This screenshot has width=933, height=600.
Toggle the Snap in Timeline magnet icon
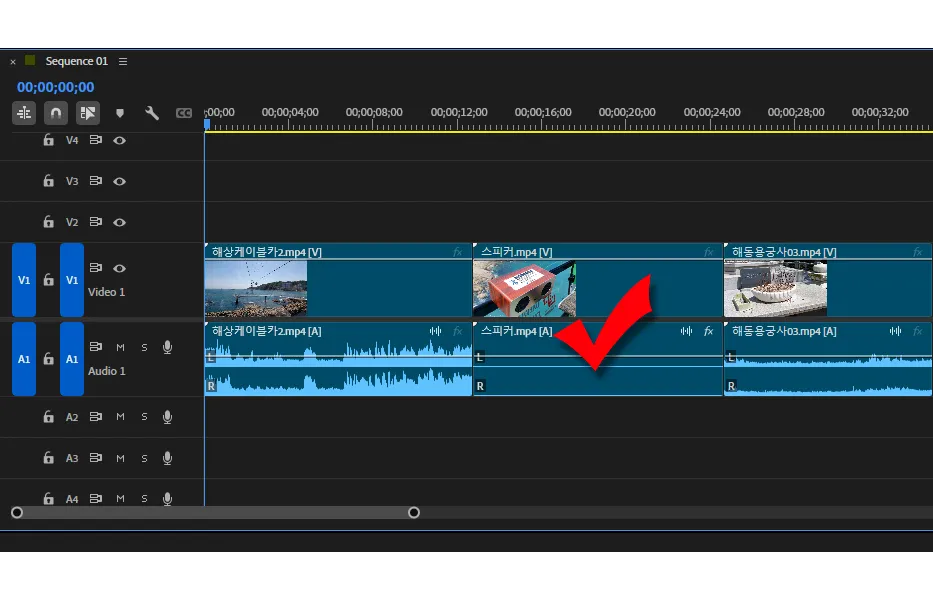(x=56, y=113)
